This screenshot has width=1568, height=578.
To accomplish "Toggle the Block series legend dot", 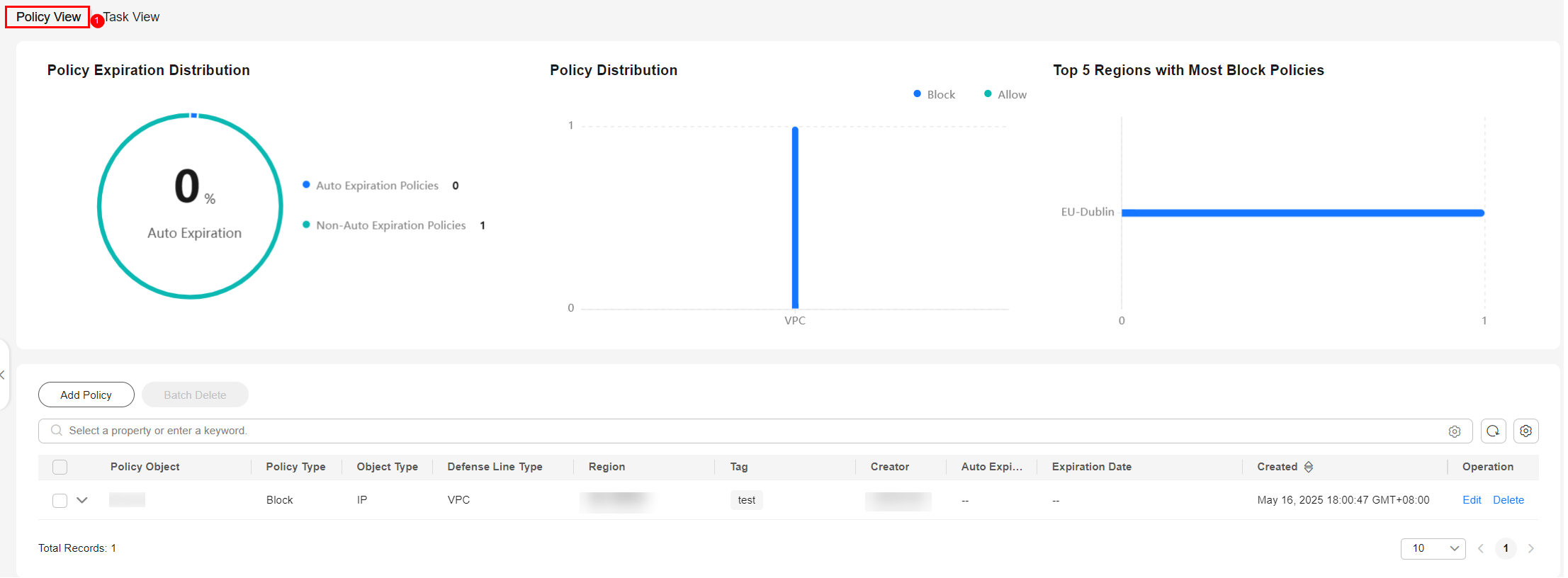I will click(x=918, y=94).
